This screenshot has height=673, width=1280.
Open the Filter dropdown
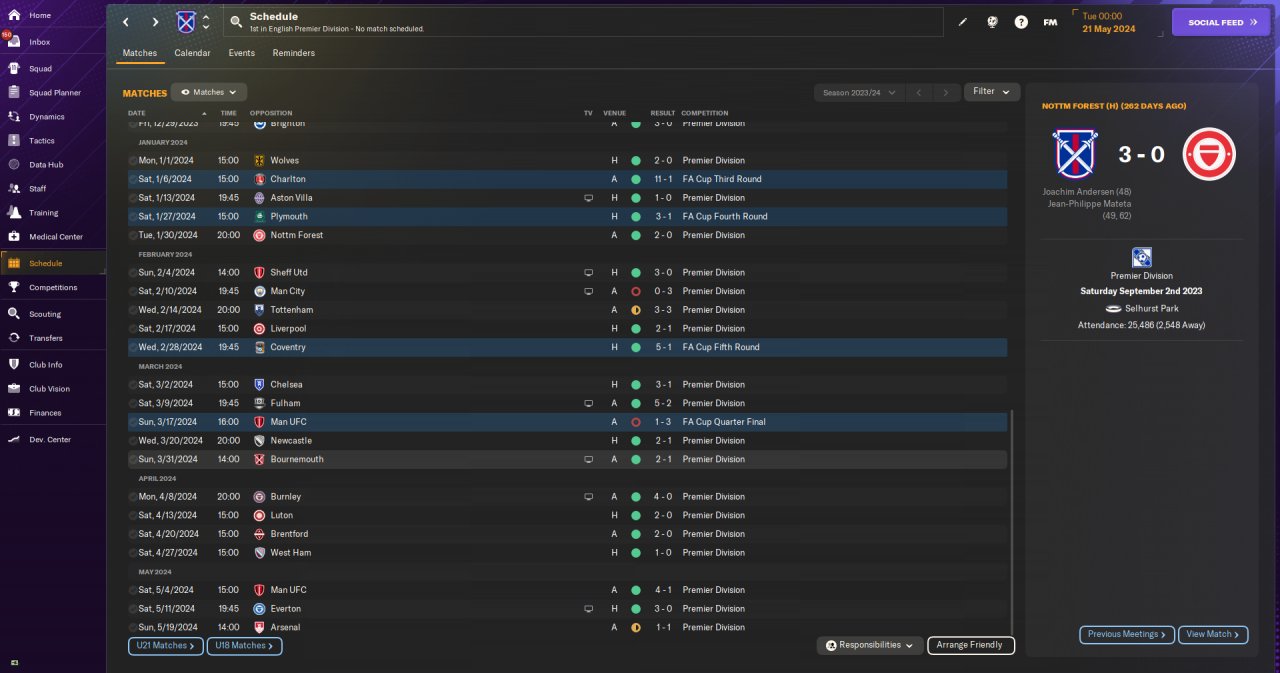click(x=992, y=92)
